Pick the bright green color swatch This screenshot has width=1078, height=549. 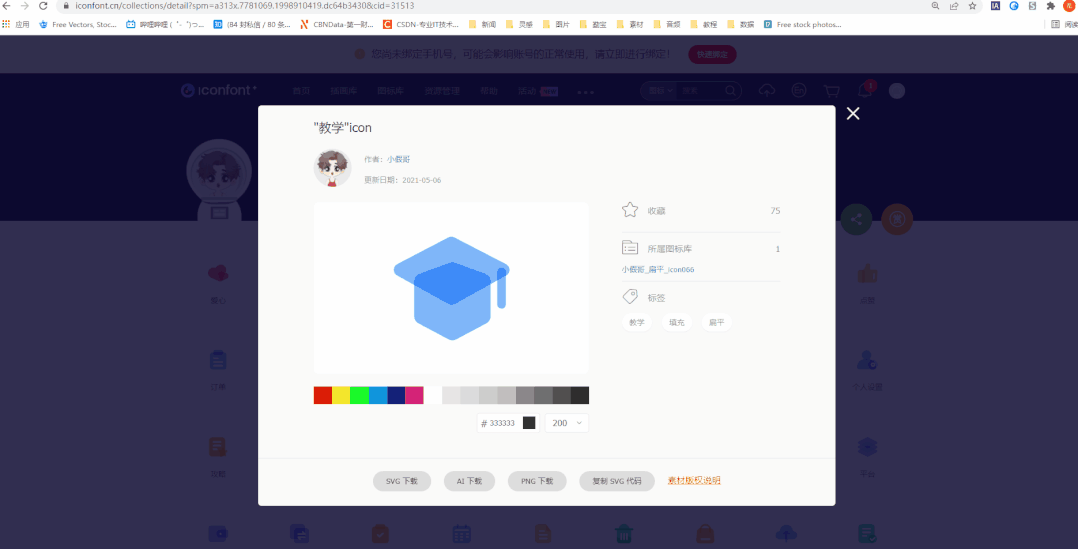click(360, 396)
